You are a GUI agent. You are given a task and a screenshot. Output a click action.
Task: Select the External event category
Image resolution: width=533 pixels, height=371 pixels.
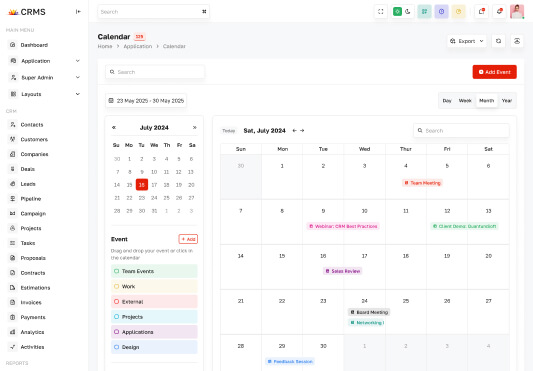[154, 302]
